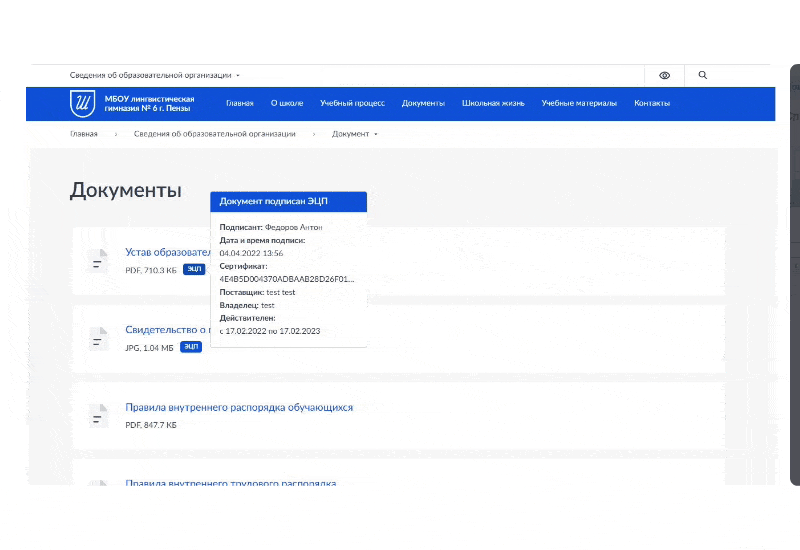The width and height of the screenshot is (800, 550).
Task: Select Учебные материалы in the navigation bar
Action: coord(579,103)
